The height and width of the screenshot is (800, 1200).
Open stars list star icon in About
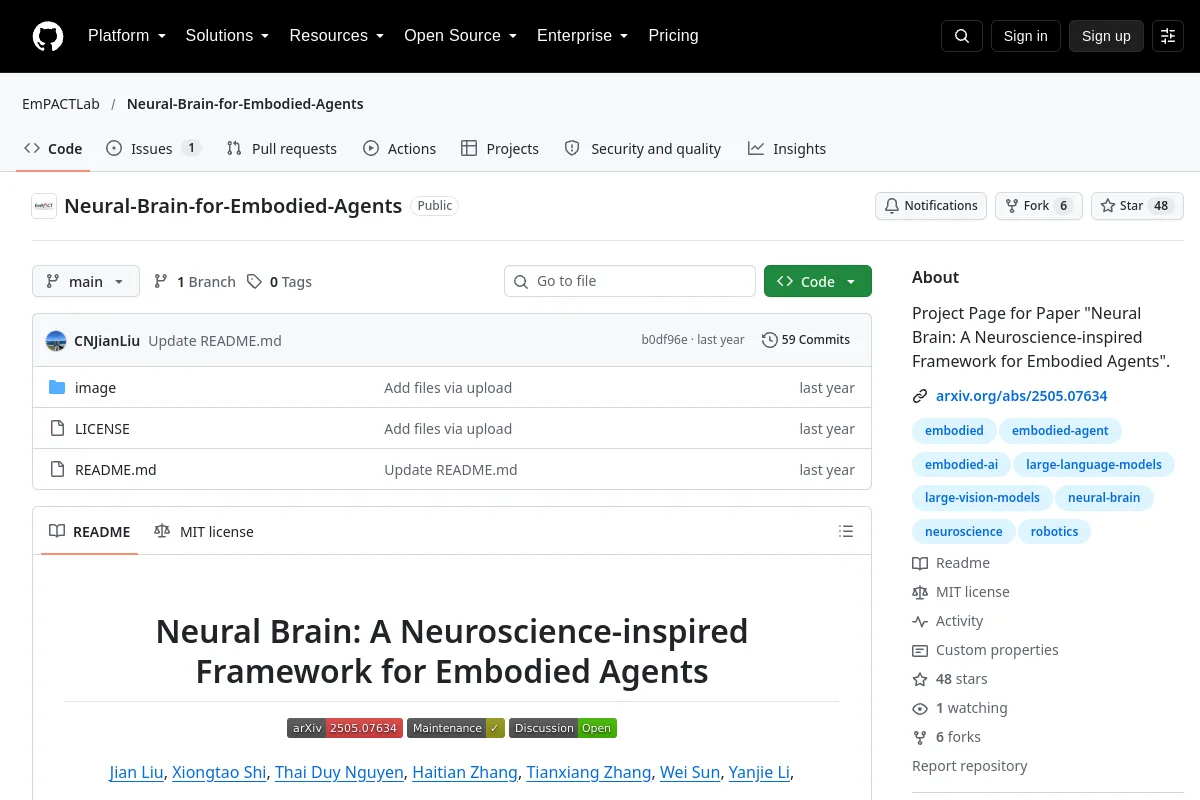[x=920, y=679]
